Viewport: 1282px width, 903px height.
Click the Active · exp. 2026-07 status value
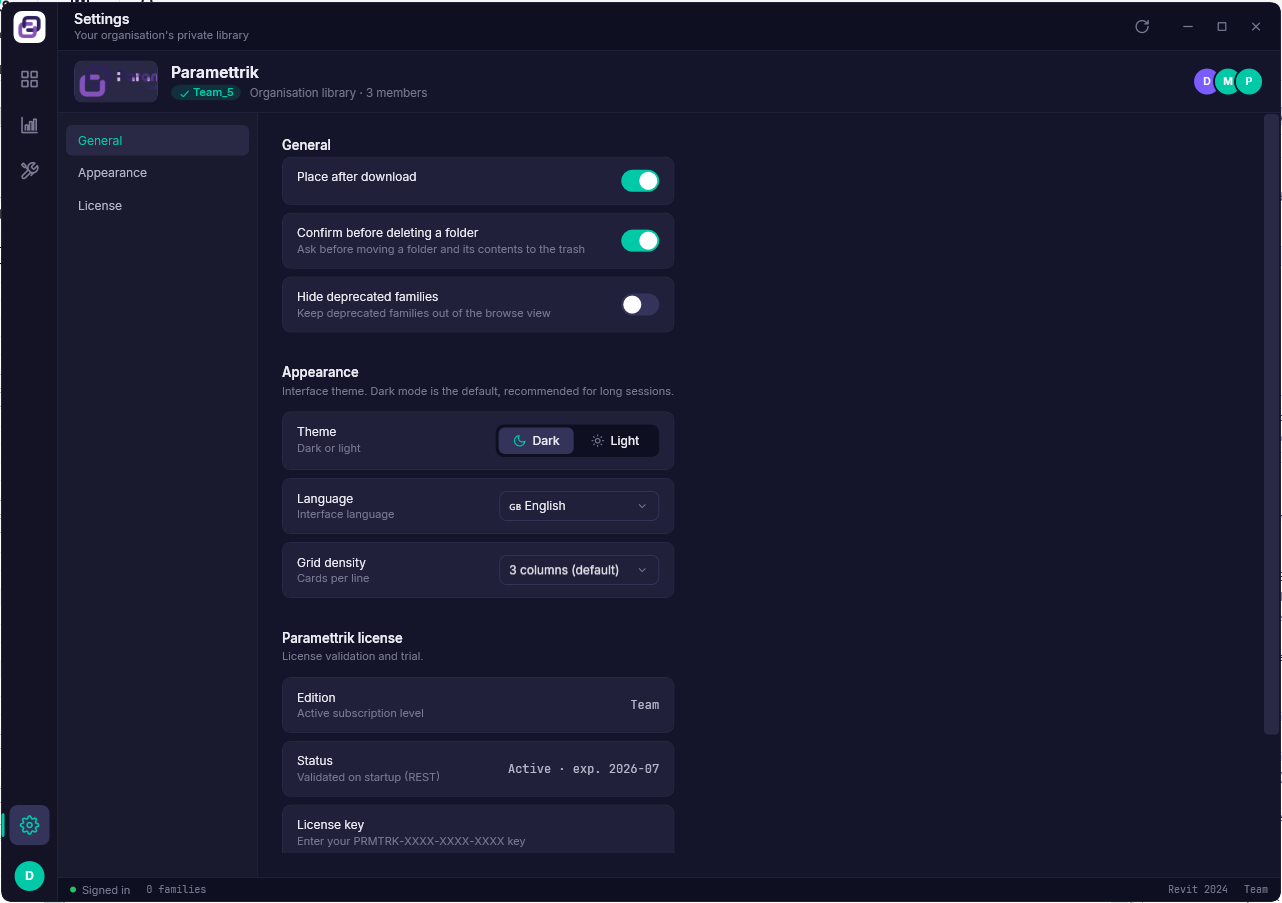tap(584, 769)
